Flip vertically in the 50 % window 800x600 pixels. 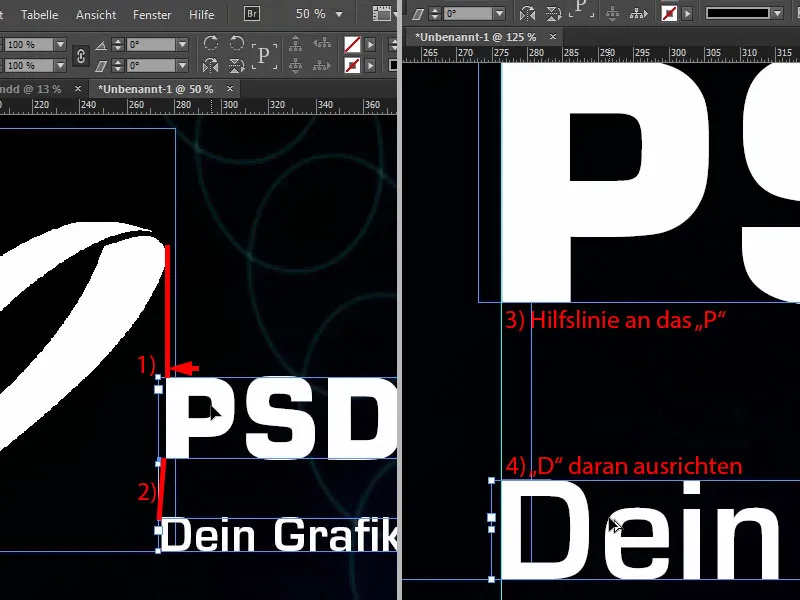(236, 66)
